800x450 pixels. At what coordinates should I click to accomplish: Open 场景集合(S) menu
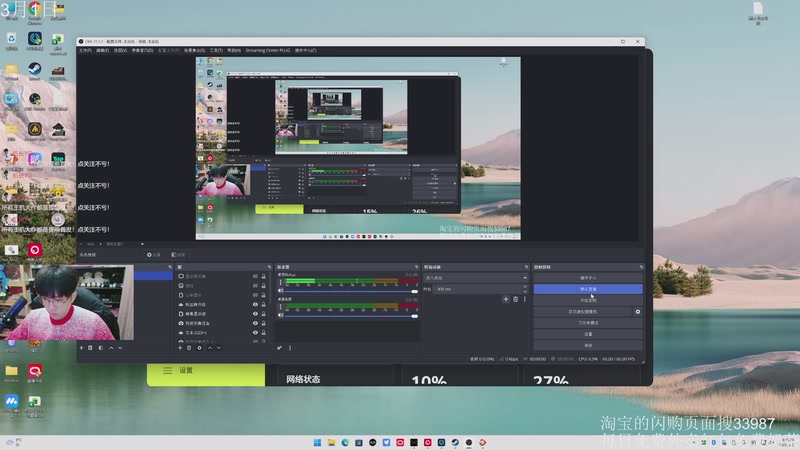194,51
